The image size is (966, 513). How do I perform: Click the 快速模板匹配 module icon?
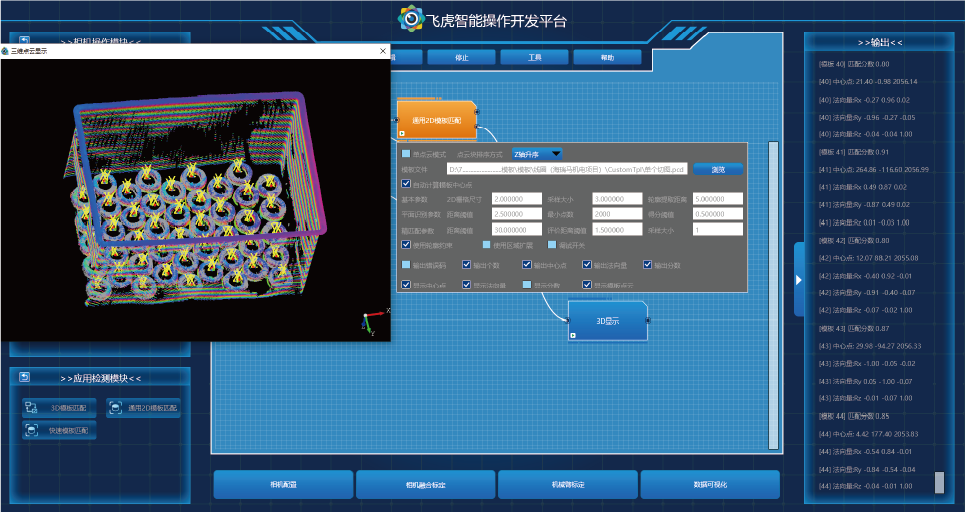pyautogui.click(x=31, y=431)
